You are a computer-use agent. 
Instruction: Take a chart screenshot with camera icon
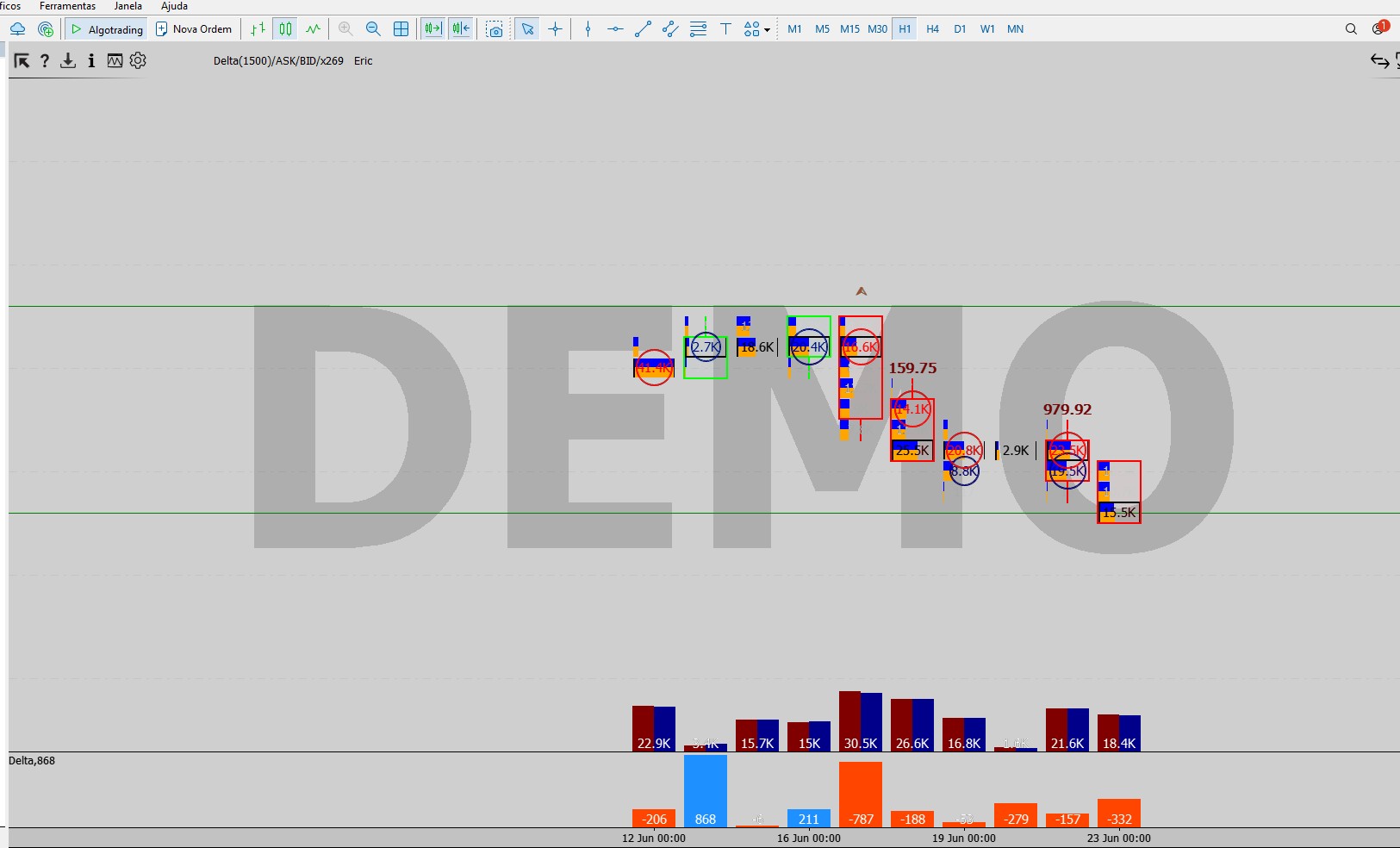(x=495, y=29)
